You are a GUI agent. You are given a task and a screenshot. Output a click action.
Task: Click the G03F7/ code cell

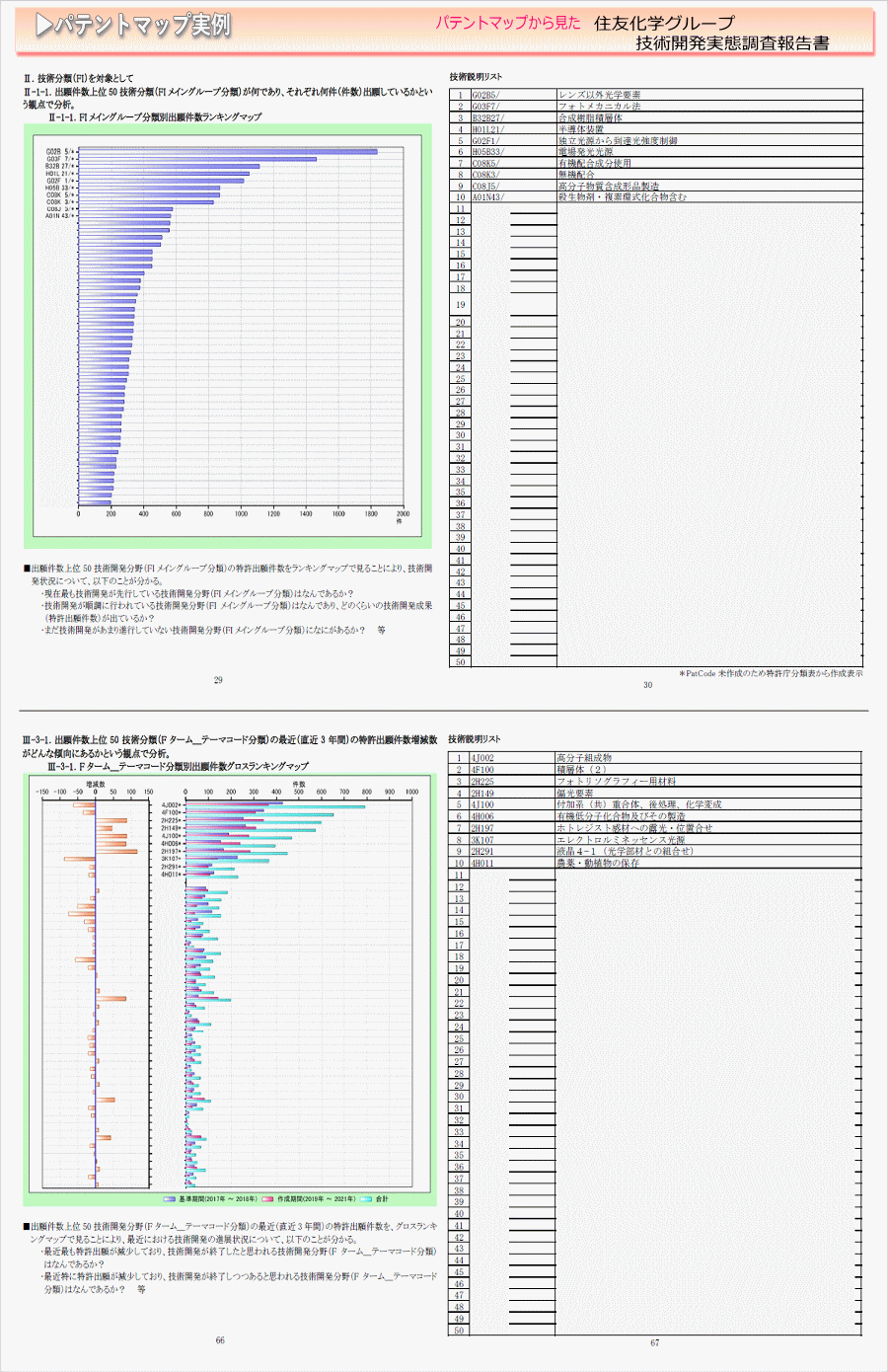point(513,107)
